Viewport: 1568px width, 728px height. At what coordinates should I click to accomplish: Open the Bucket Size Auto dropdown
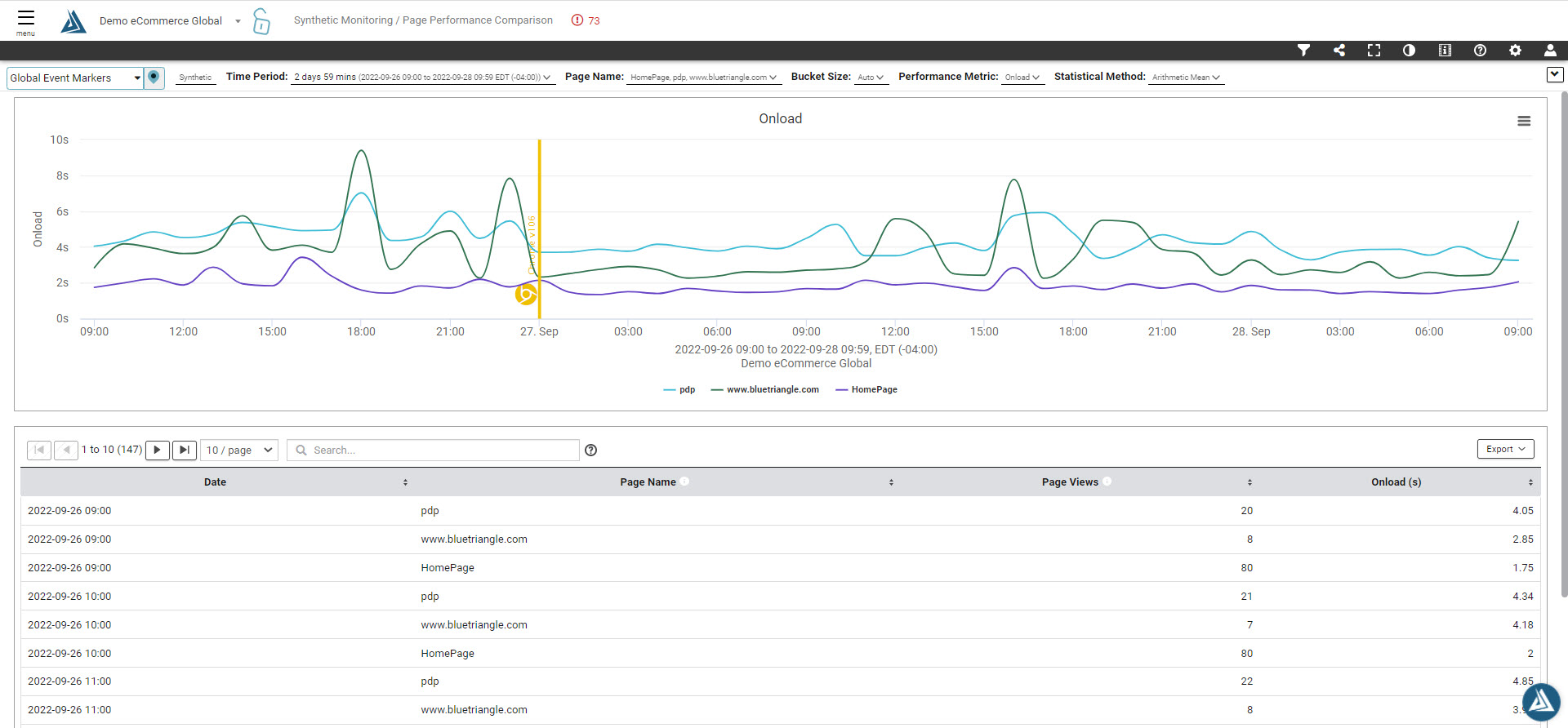pos(871,78)
